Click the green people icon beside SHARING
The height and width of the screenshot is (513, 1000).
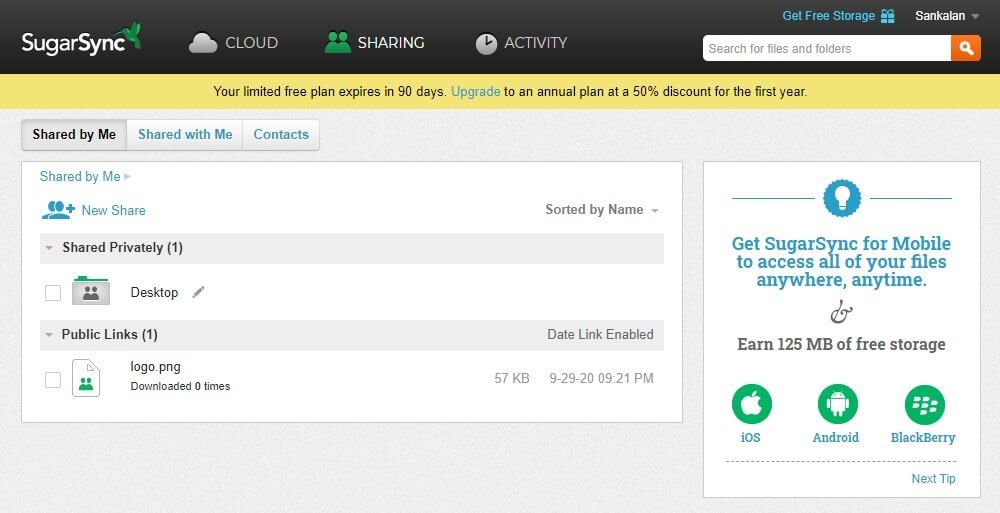coord(337,42)
